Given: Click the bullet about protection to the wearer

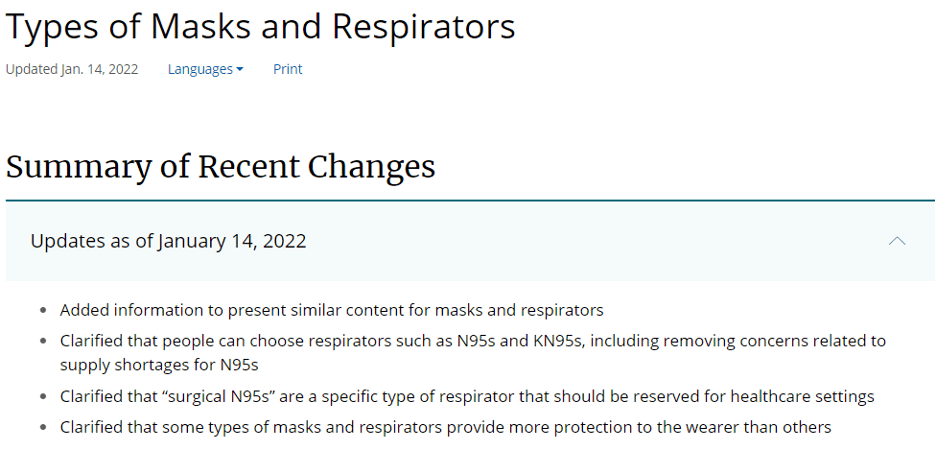Looking at the screenshot, I should click(x=445, y=427).
